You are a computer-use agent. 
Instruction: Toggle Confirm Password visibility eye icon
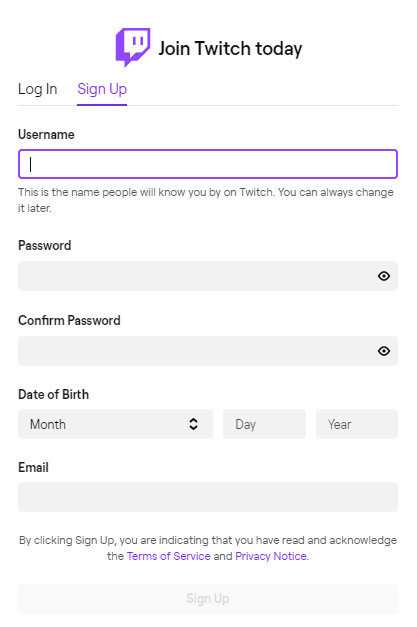[384, 351]
